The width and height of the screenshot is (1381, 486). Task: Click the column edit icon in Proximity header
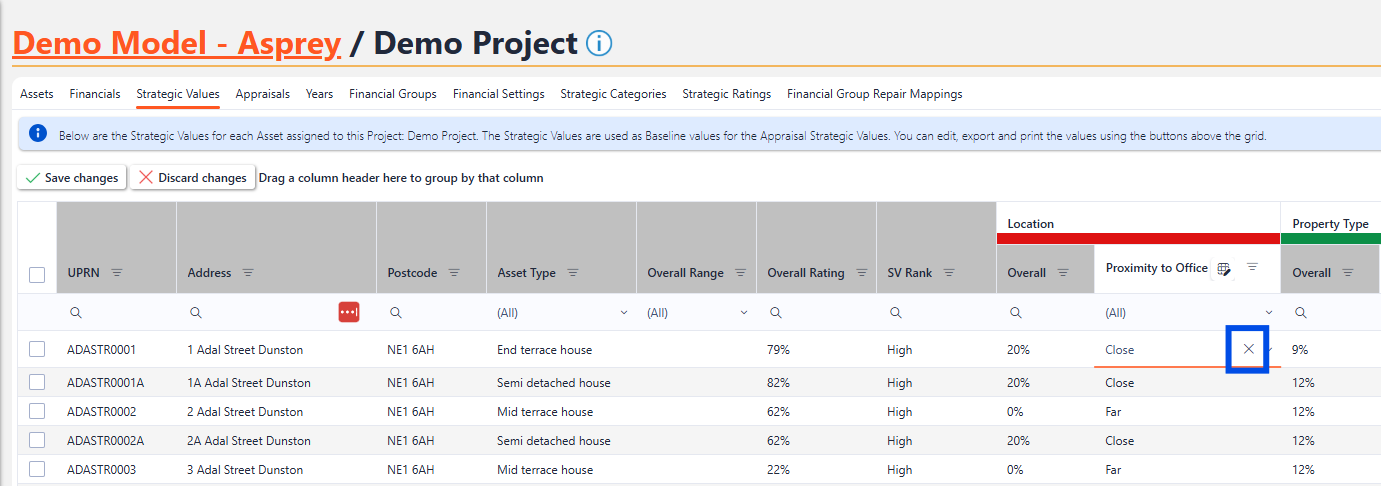(x=1224, y=268)
